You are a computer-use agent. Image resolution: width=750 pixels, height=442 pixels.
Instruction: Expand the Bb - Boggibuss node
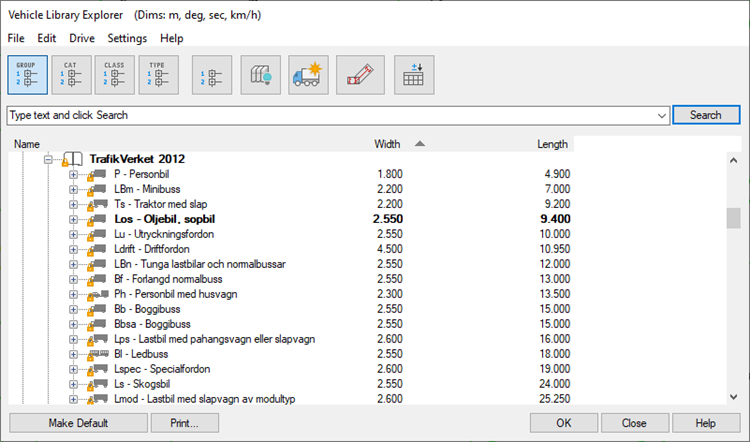[x=73, y=309]
